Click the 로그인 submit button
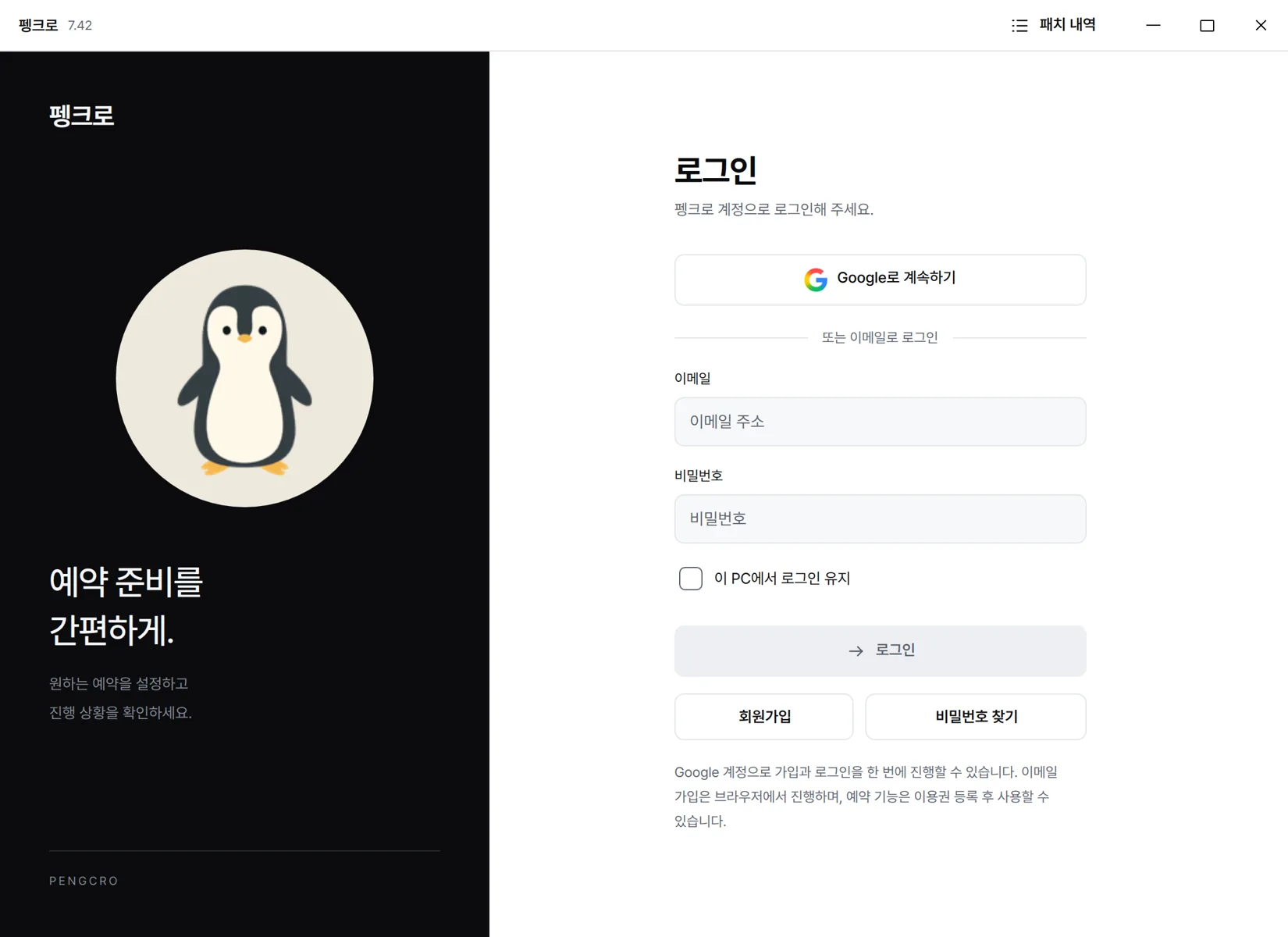1288x937 pixels. point(880,650)
